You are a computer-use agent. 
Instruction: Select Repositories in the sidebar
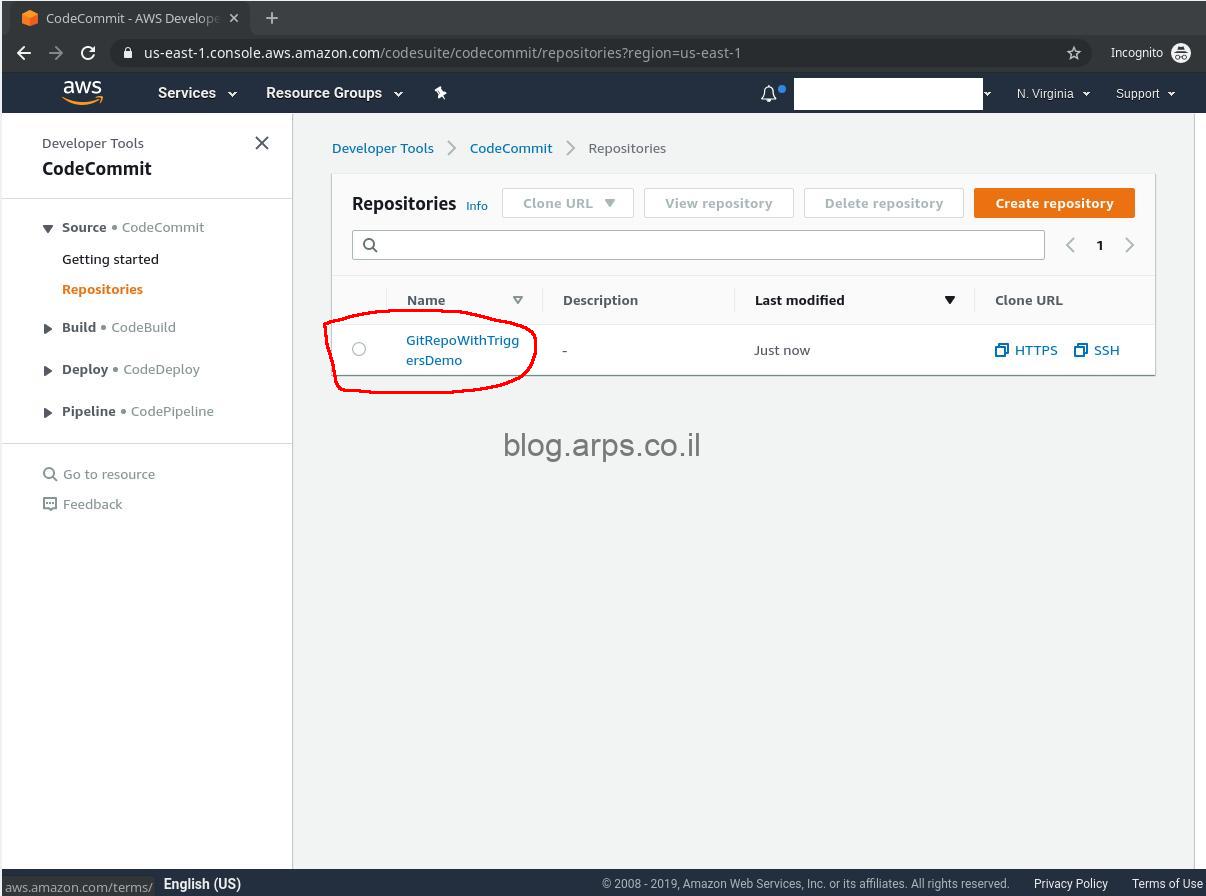click(x=102, y=289)
